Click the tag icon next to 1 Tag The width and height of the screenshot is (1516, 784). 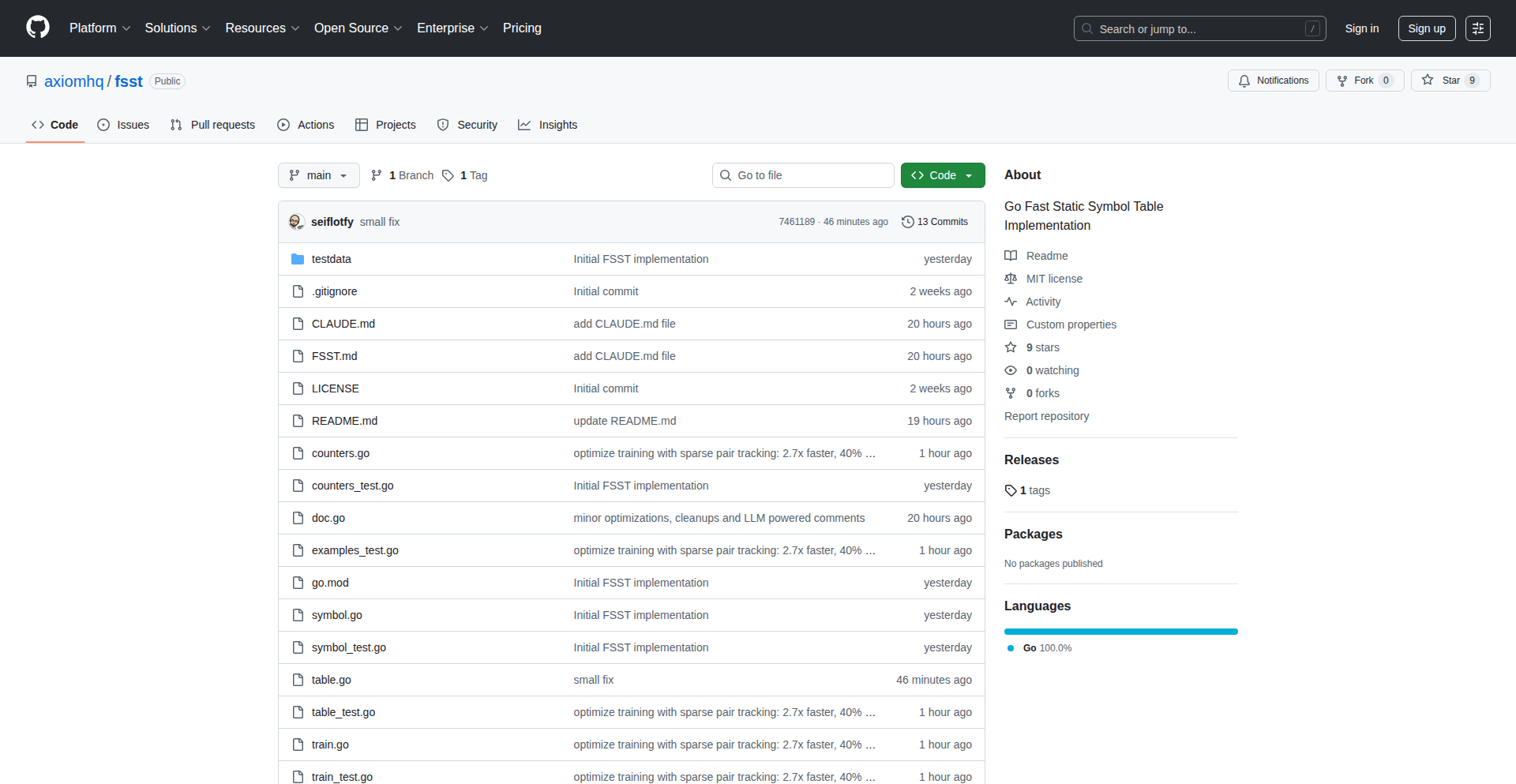(x=448, y=175)
